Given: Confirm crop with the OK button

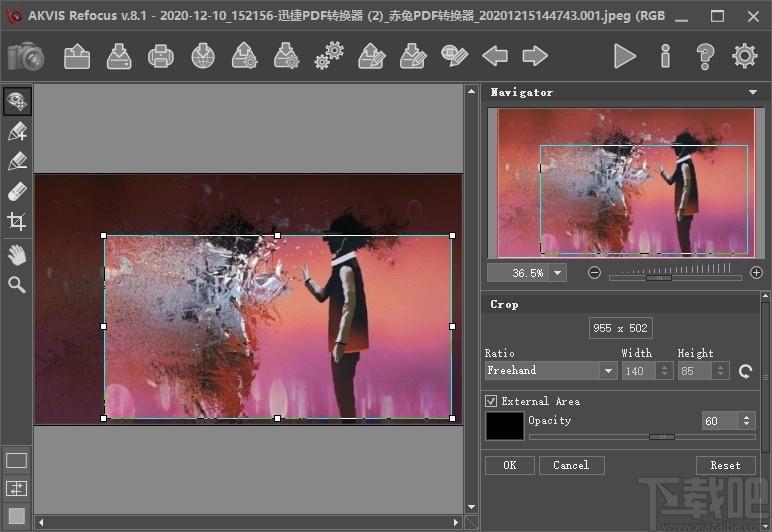Looking at the screenshot, I should pos(510,466).
